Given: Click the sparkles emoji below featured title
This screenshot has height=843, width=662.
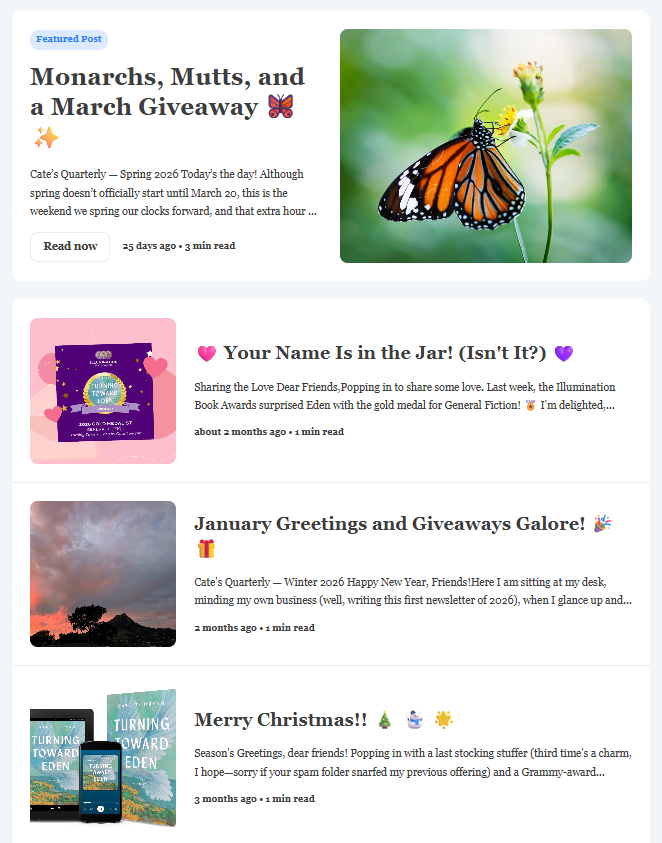Looking at the screenshot, I should tap(46, 138).
